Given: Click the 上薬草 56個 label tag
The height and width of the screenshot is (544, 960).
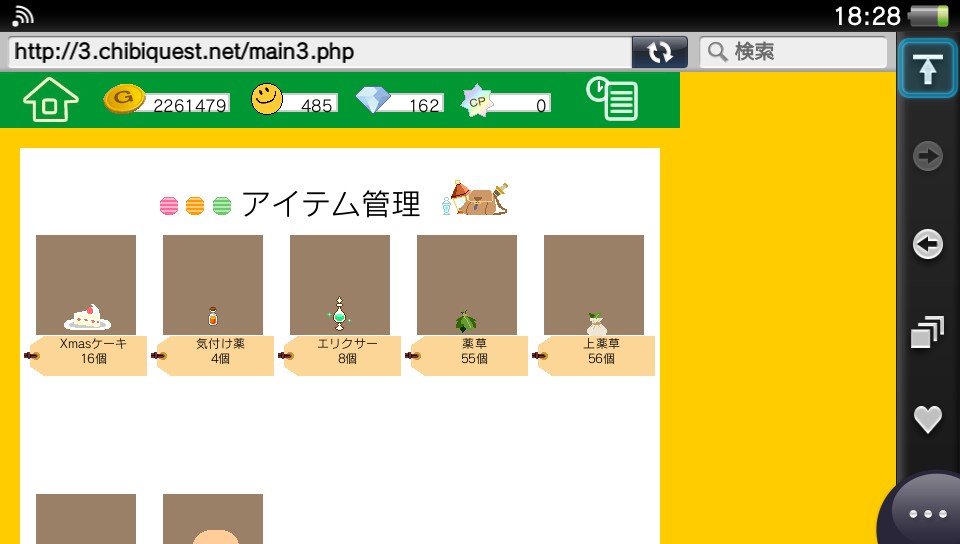Looking at the screenshot, I should [596, 356].
